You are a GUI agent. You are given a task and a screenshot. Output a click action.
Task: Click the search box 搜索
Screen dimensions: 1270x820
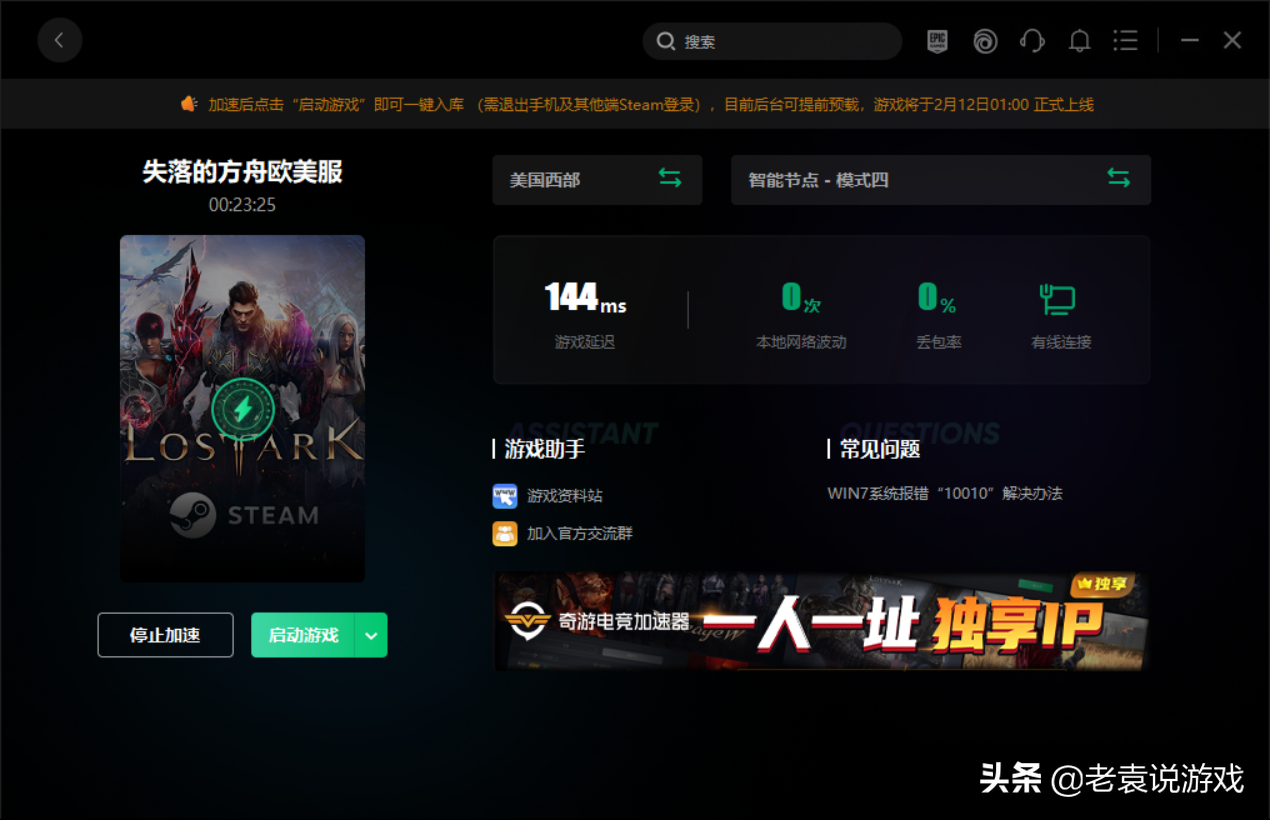click(x=780, y=42)
